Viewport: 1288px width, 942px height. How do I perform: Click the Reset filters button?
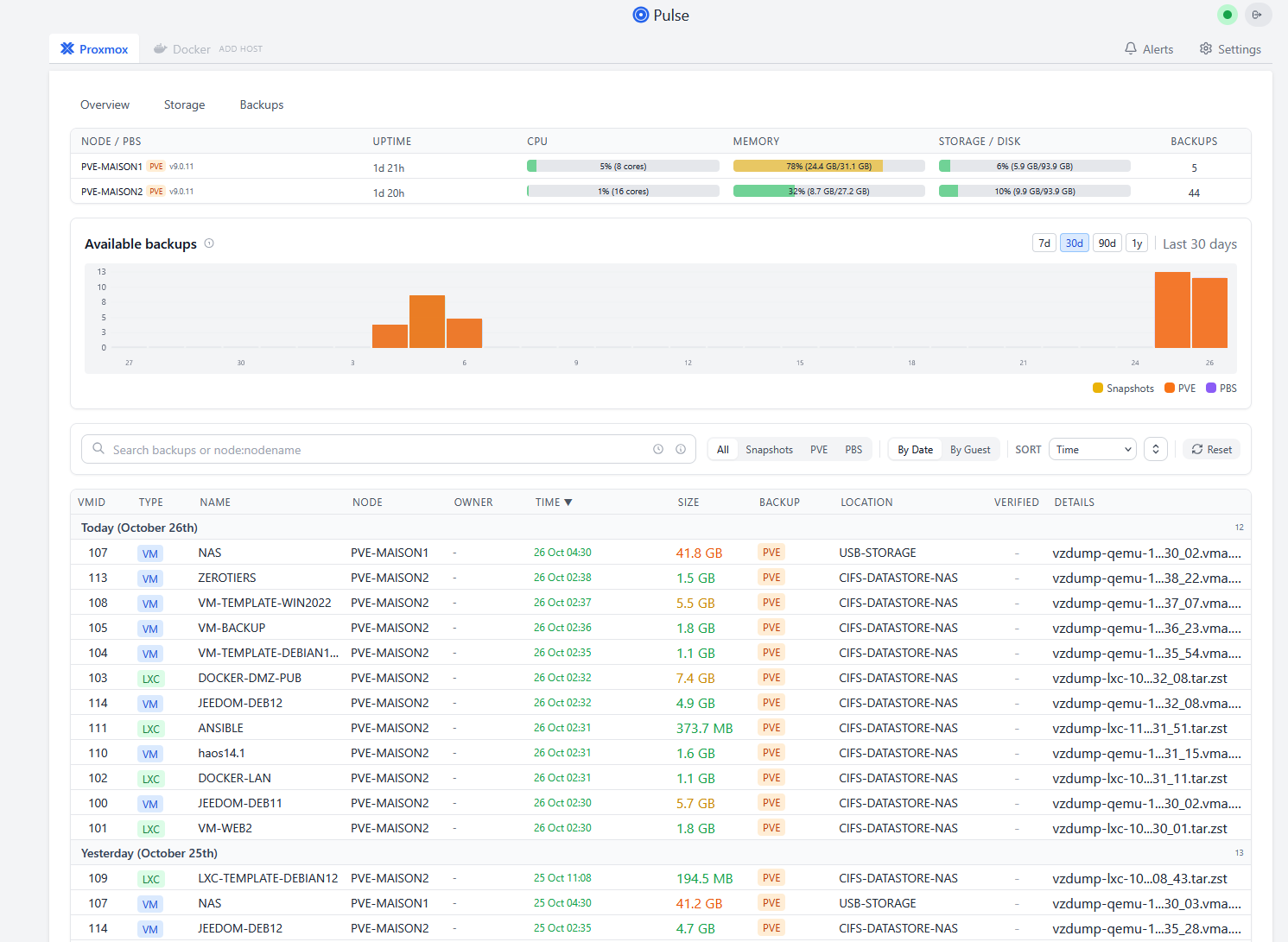(x=1211, y=449)
